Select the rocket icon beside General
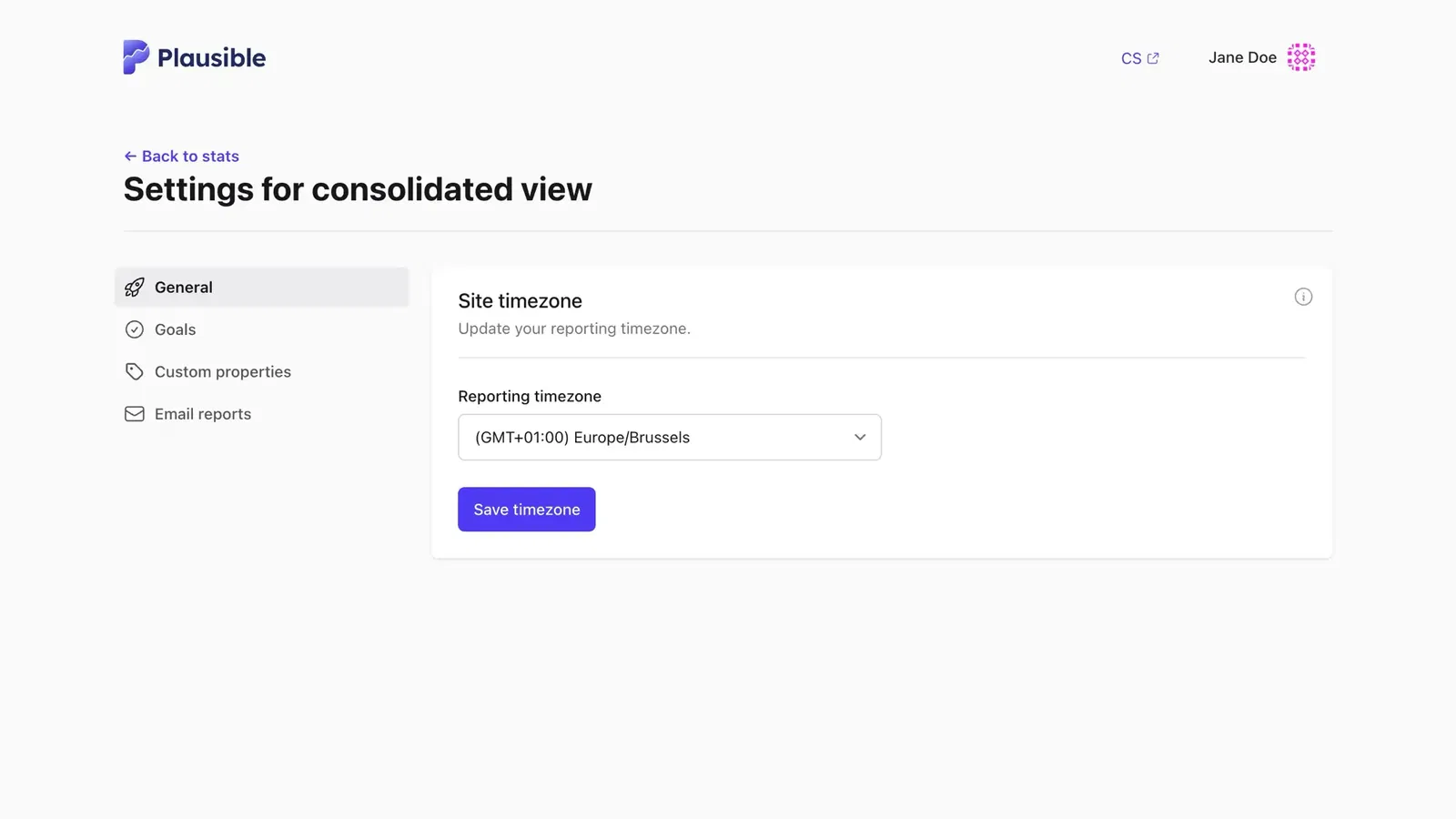Screen dimensions: 1456x819 (x=134, y=287)
